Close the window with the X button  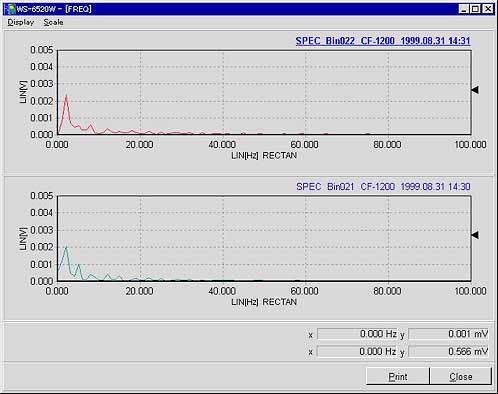[488, 9]
